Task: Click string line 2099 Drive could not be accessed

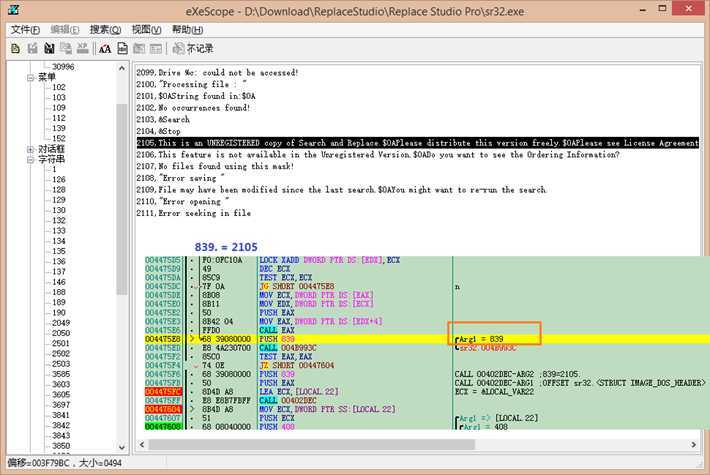Action: click(x=217, y=72)
